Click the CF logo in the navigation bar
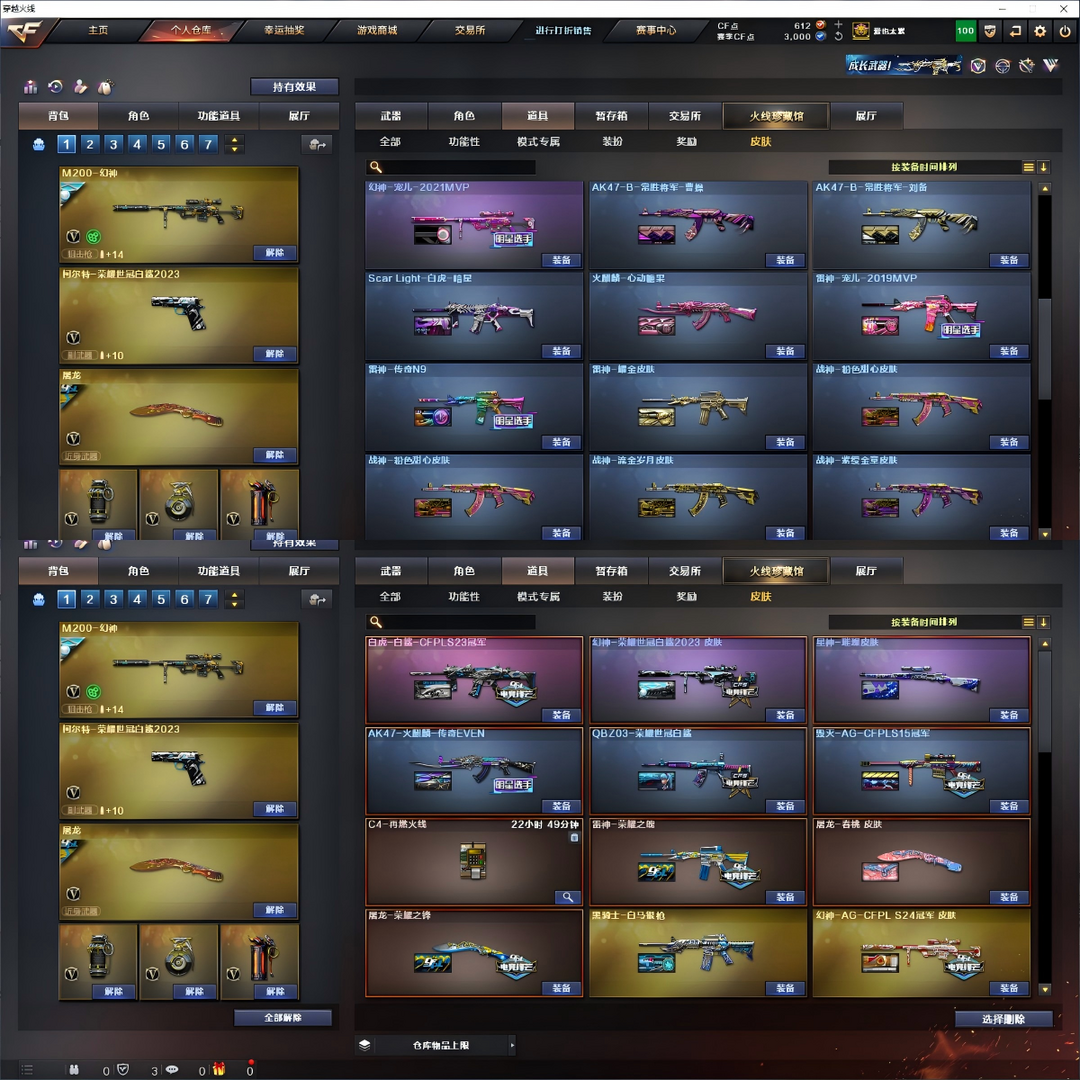Viewport: 1080px width, 1080px height. [x=24, y=31]
